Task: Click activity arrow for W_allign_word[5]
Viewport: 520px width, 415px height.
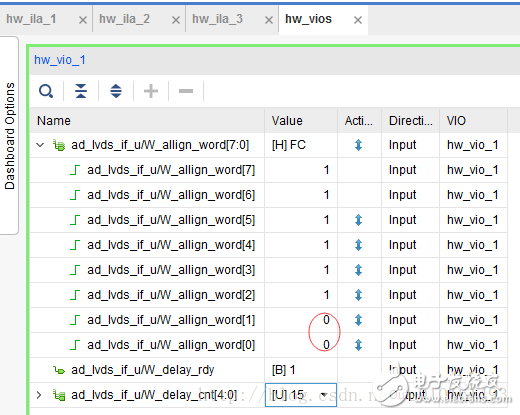Action: tap(358, 220)
